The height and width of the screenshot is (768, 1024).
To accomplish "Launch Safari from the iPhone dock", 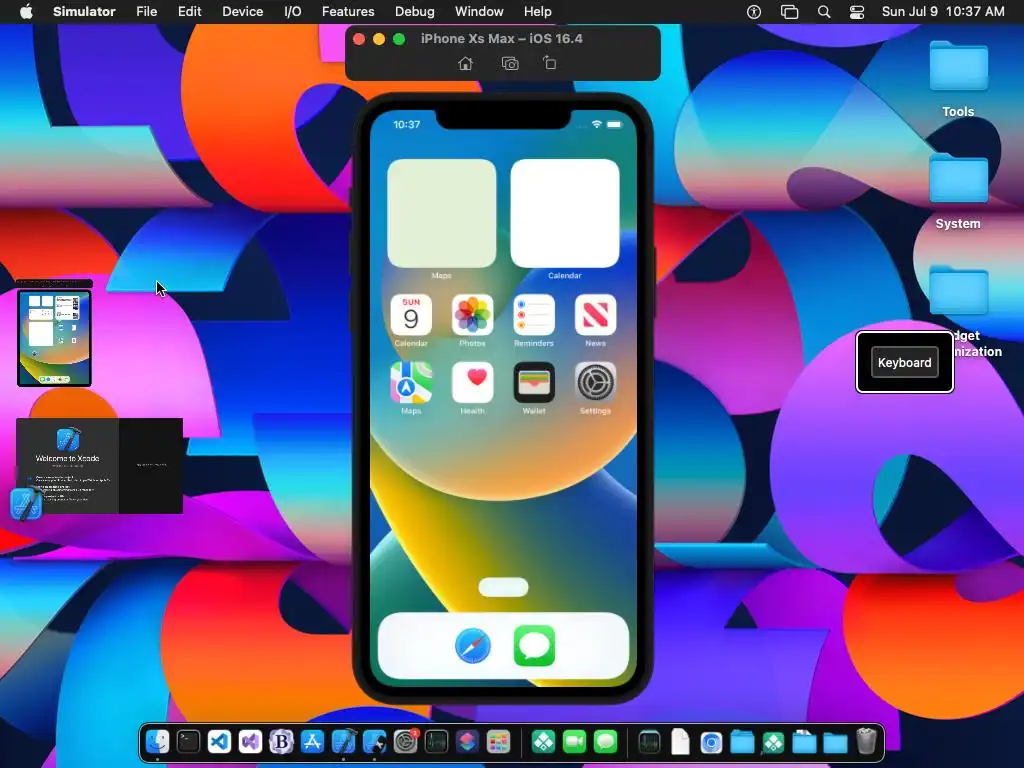I will tap(473, 646).
